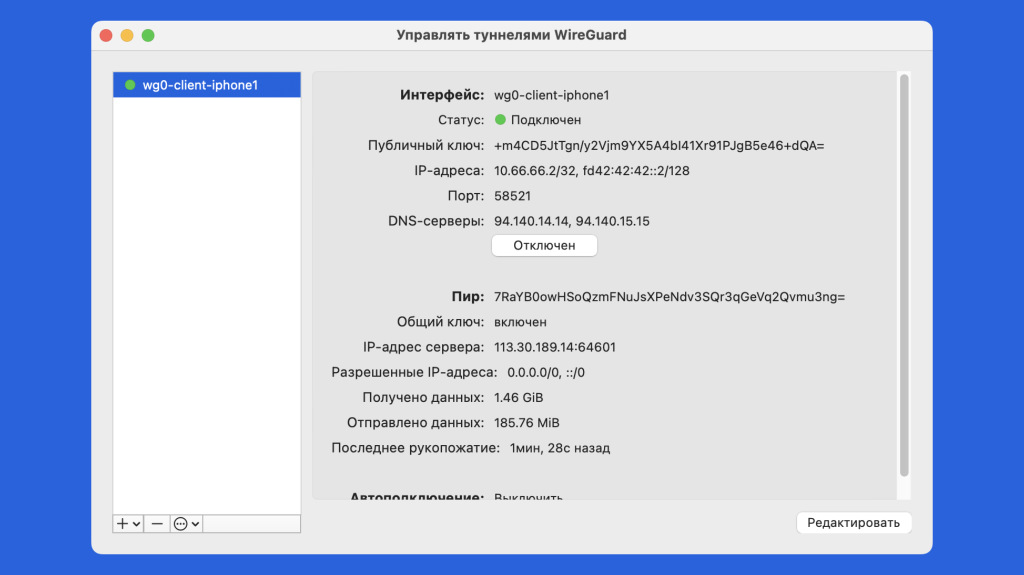The width and height of the screenshot is (1024, 575).
Task: Click the allowed IPs value 0.0.0.0/0, ::/0
Action: point(546,372)
